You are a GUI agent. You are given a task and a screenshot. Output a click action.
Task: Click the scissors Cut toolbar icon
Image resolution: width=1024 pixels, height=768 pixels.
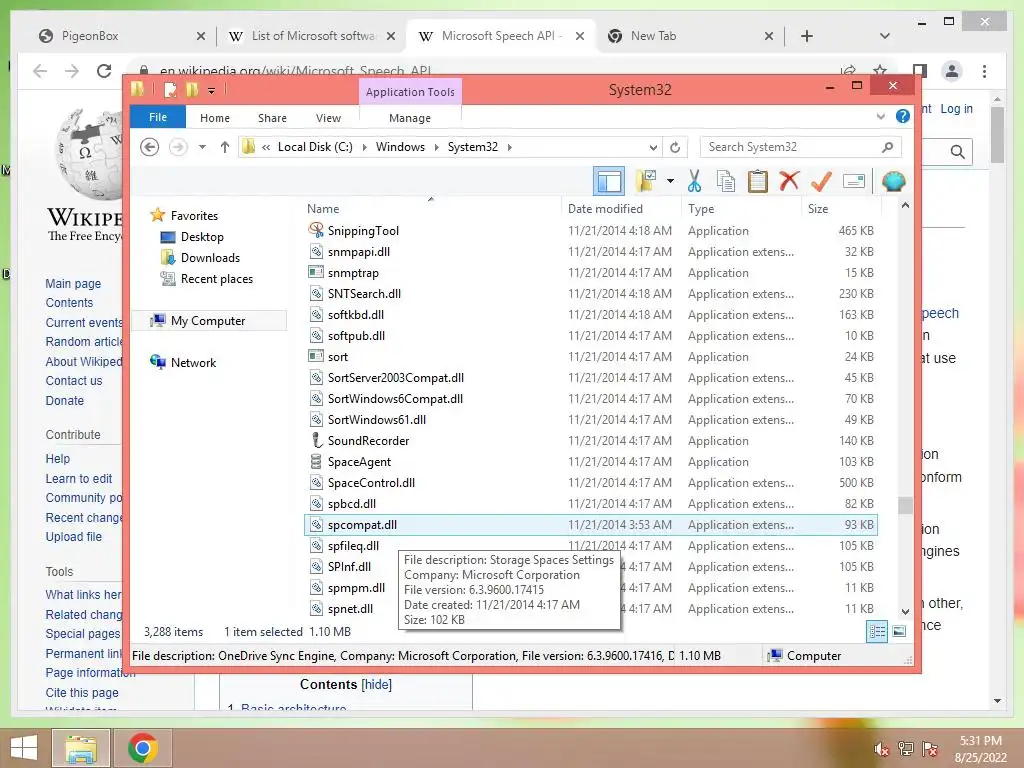pos(694,181)
